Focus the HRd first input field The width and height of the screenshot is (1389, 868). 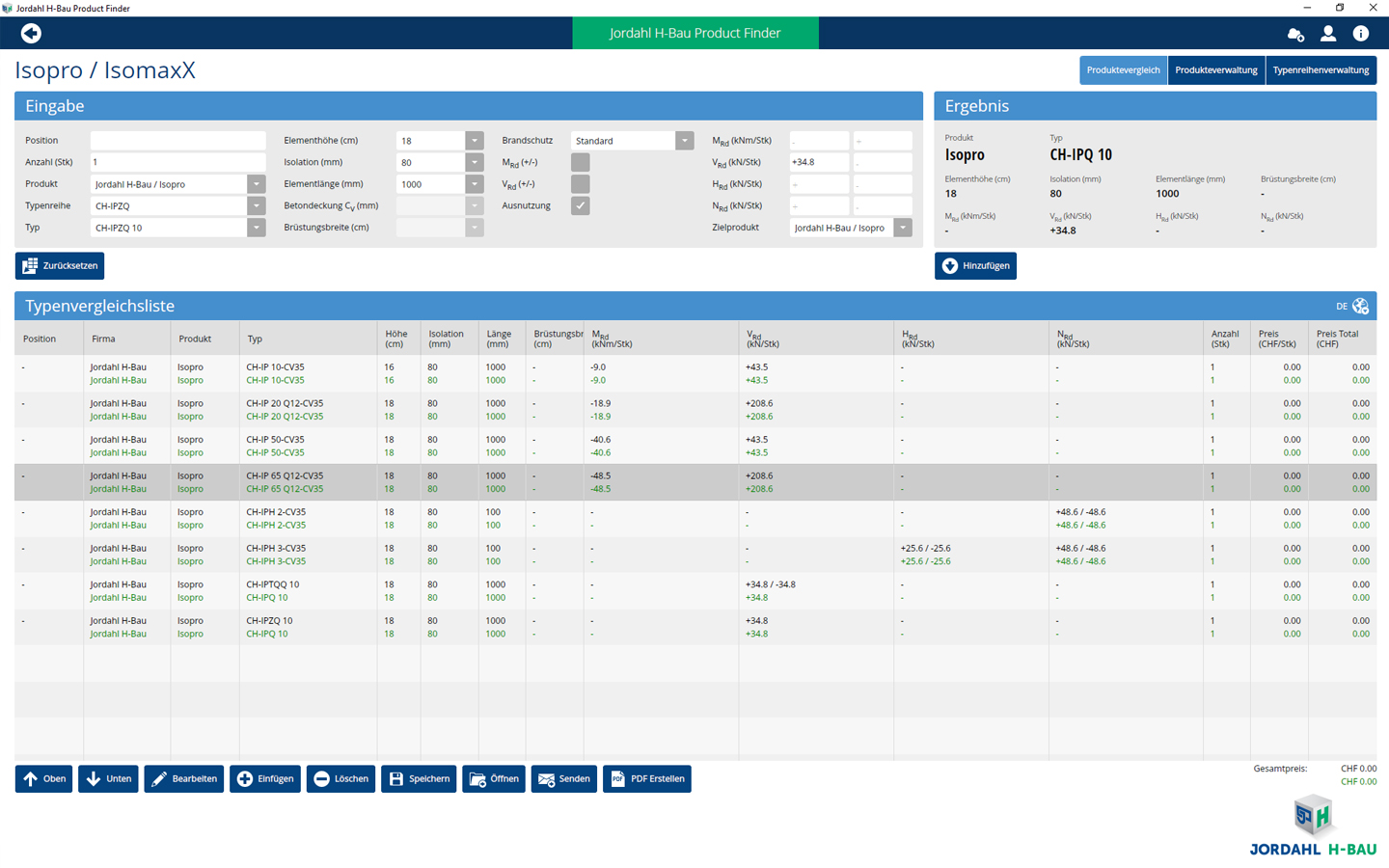[819, 184]
